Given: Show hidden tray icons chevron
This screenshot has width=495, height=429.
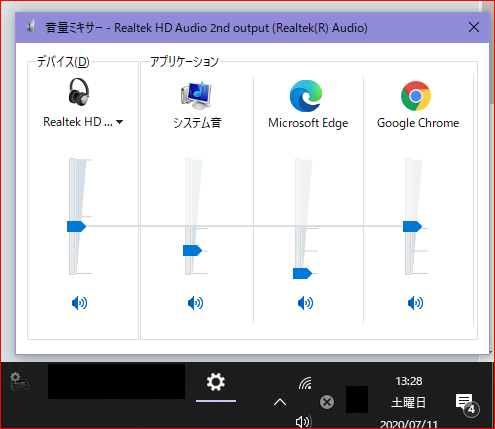Looking at the screenshot, I should (x=280, y=402).
